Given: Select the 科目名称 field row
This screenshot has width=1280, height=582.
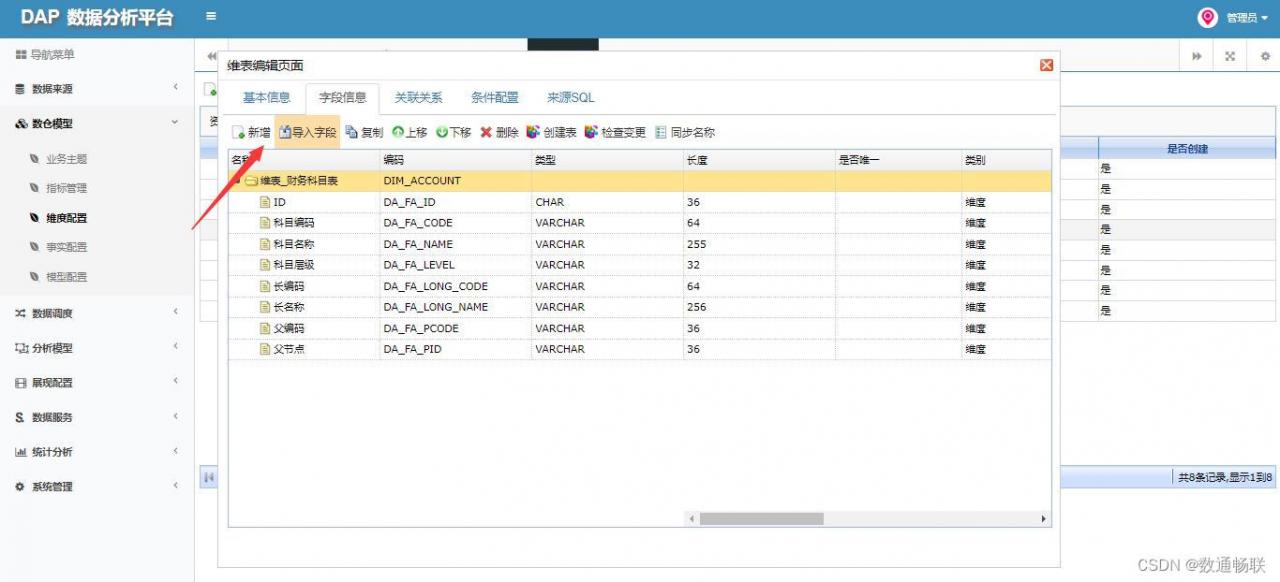Looking at the screenshot, I should tap(640, 244).
